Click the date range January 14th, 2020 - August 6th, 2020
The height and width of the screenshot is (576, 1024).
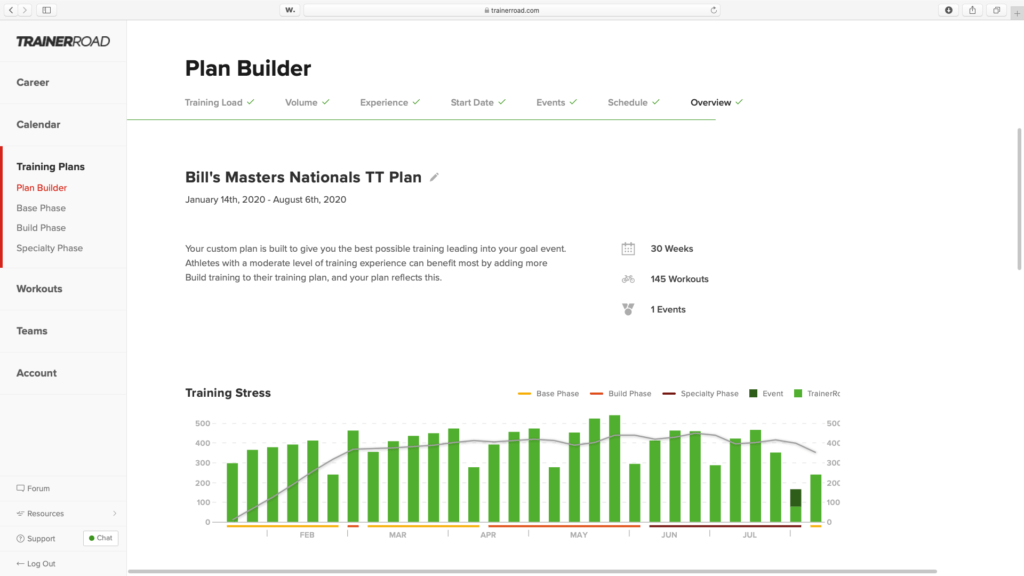click(x=266, y=200)
